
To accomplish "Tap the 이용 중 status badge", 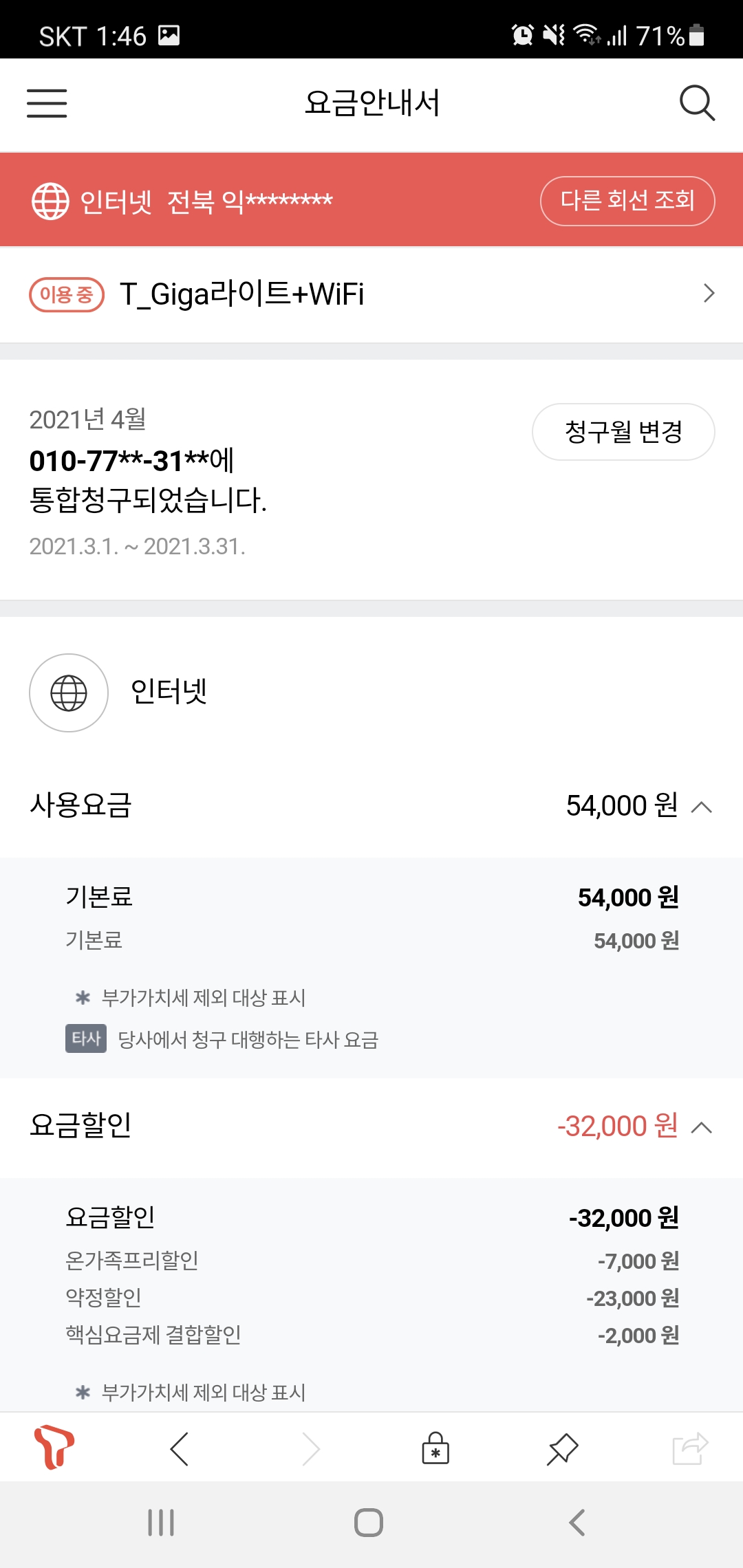I will pos(67,295).
